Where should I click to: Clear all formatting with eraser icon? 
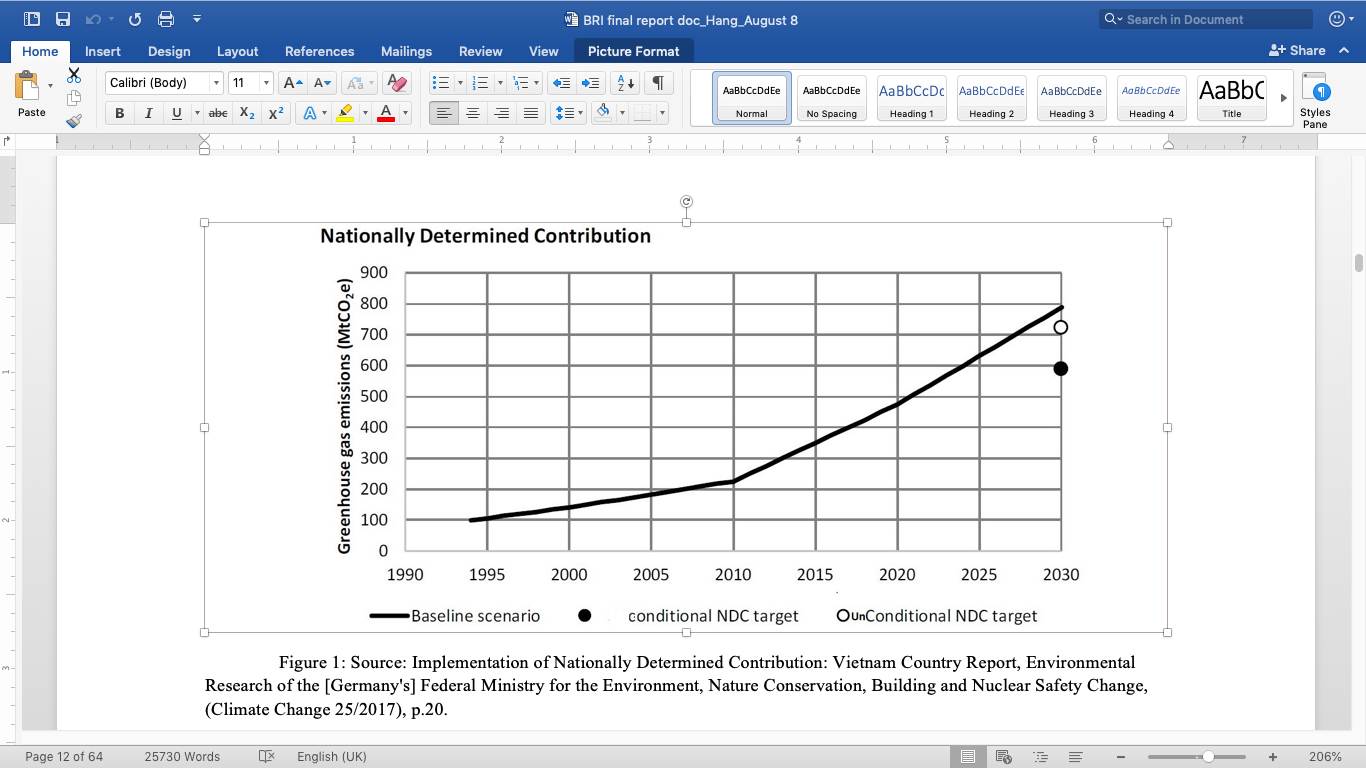point(397,83)
